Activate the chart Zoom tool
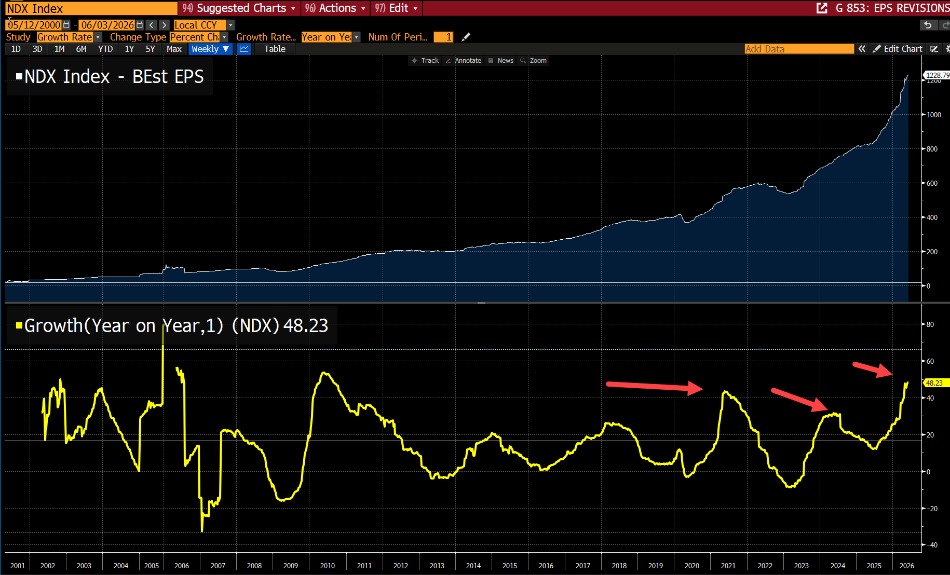This screenshot has height=575, width=950. point(534,61)
